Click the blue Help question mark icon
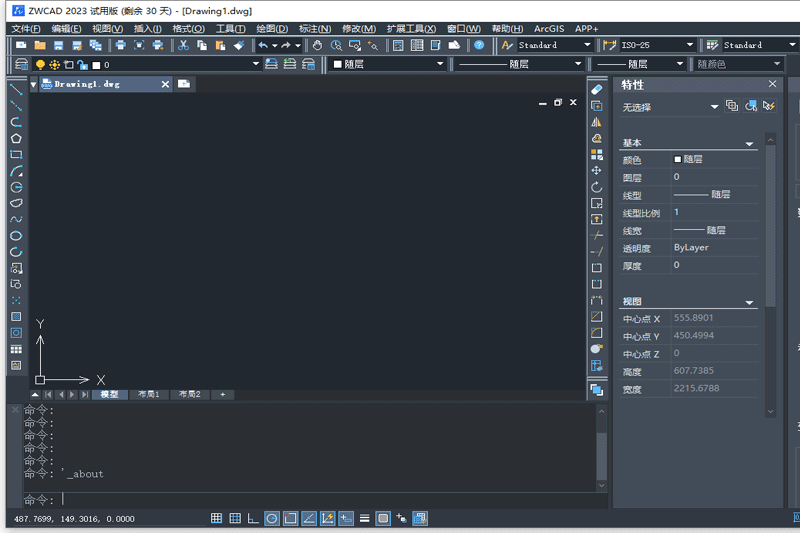The width and height of the screenshot is (800, 533). (x=479, y=45)
